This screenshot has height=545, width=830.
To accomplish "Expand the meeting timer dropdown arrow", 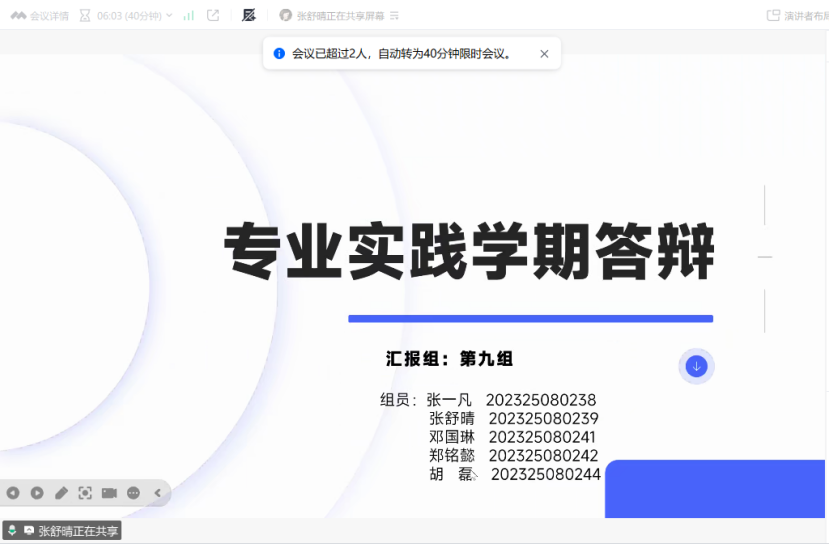I will pos(168,15).
